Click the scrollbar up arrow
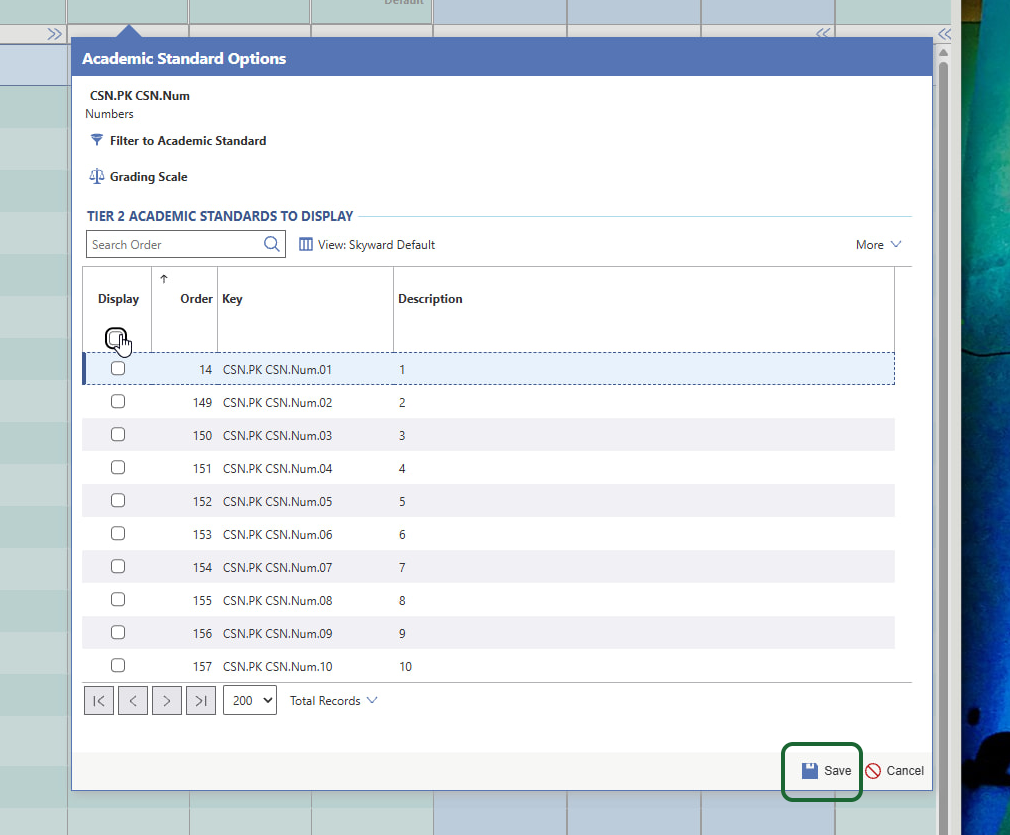Viewport: 1010px width, 835px height. coord(943,53)
